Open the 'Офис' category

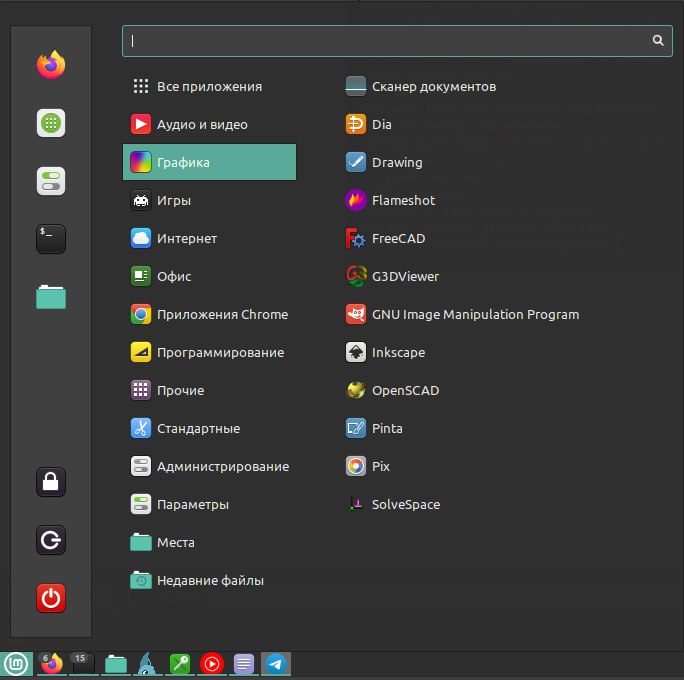pyautogui.click(x=209, y=276)
